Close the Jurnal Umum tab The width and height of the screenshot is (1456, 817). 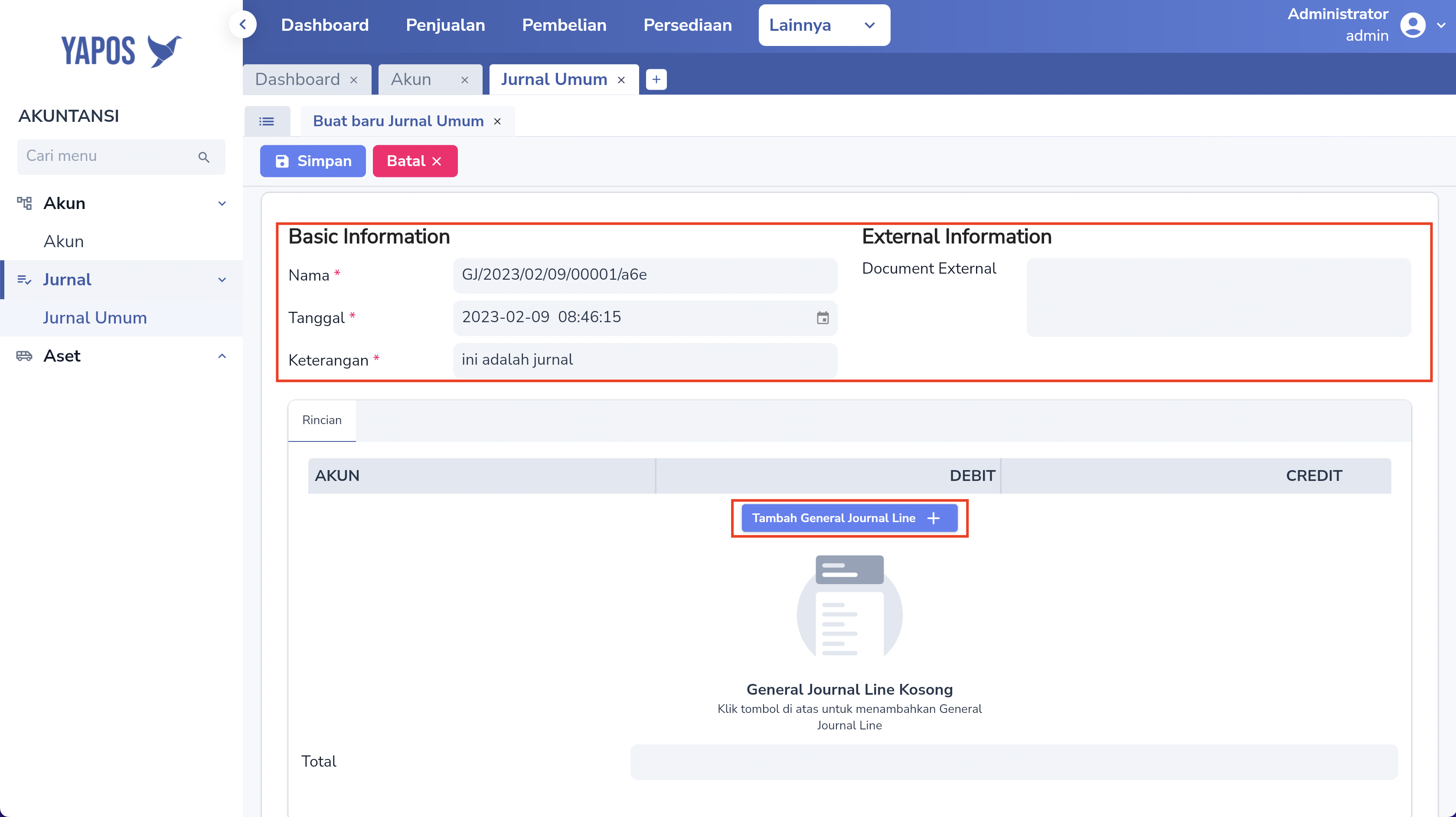[x=621, y=80]
